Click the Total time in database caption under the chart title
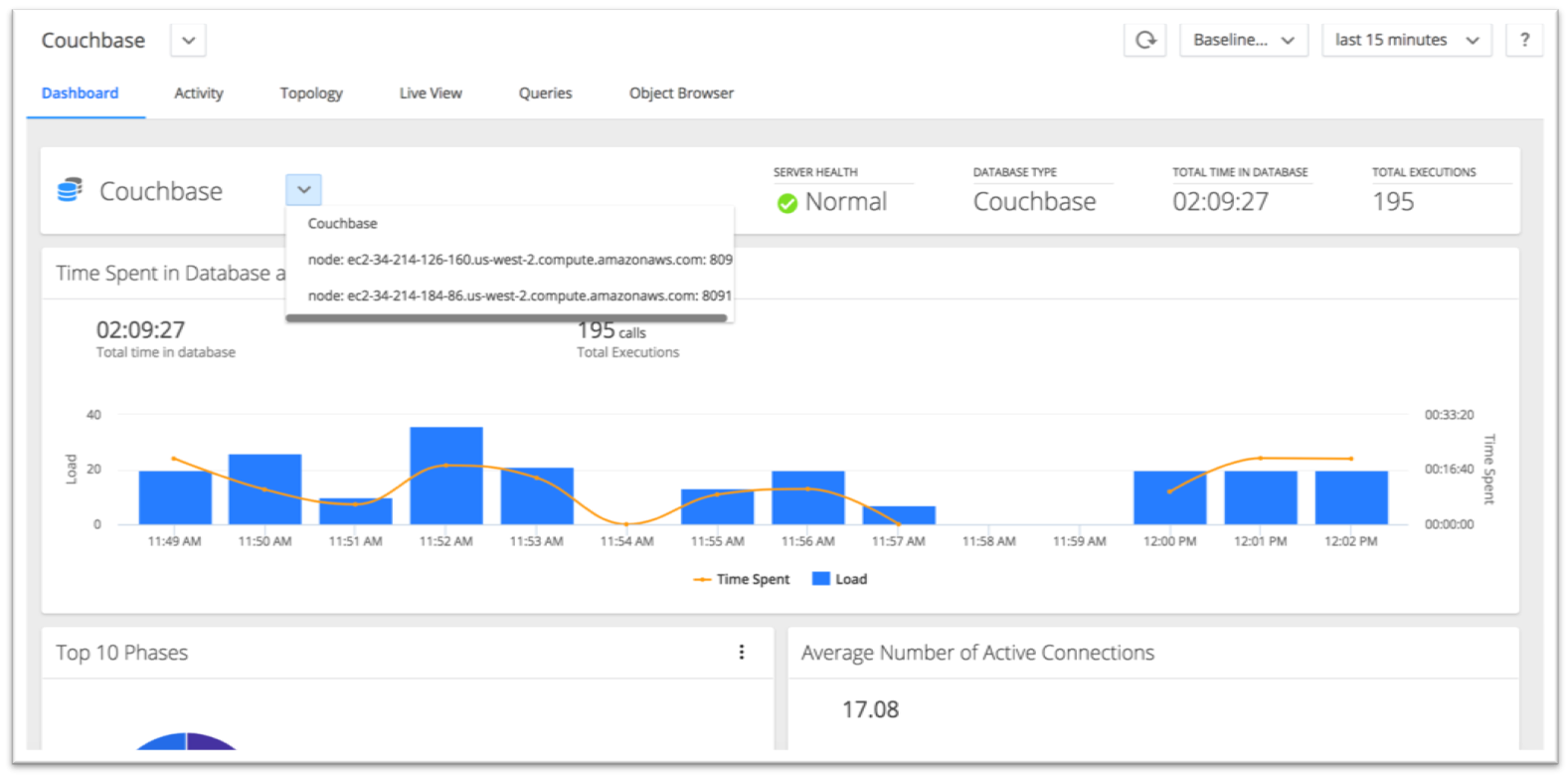The image size is (1568, 777). coord(166,352)
